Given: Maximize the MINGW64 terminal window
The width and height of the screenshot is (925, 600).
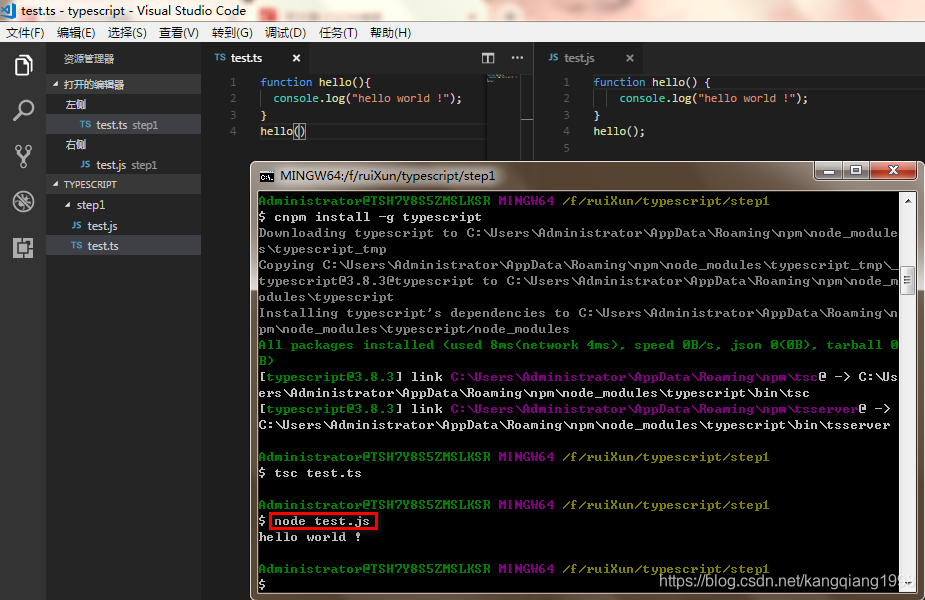Looking at the screenshot, I should point(855,171).
